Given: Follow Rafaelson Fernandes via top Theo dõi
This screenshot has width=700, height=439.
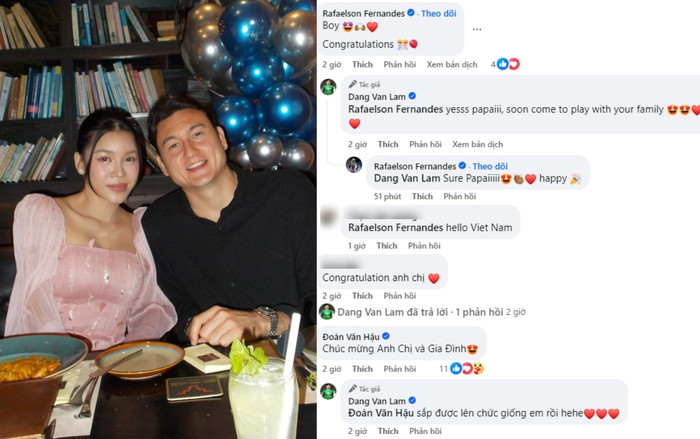Looking at the screenshot, I should click(x=438, y=13).
